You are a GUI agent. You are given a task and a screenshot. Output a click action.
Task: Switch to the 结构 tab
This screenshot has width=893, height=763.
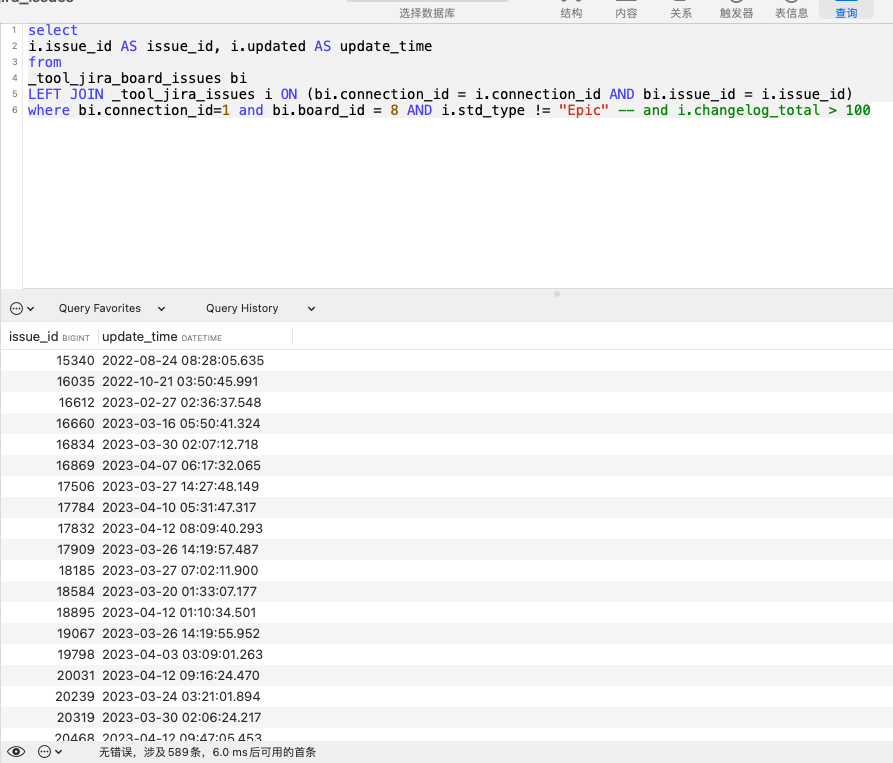[571, 9]
